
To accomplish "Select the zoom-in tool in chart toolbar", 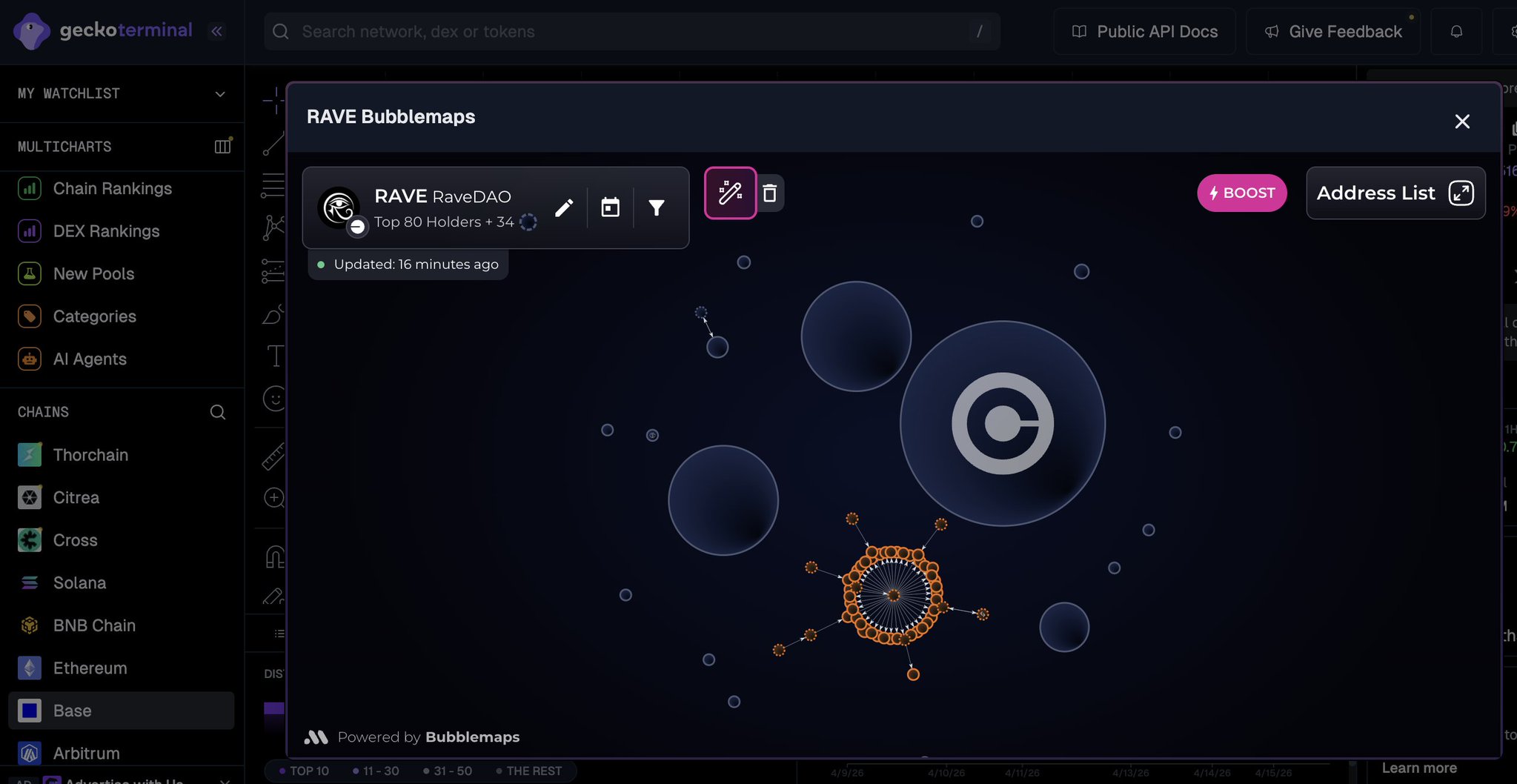I will (x=274, y=497).
